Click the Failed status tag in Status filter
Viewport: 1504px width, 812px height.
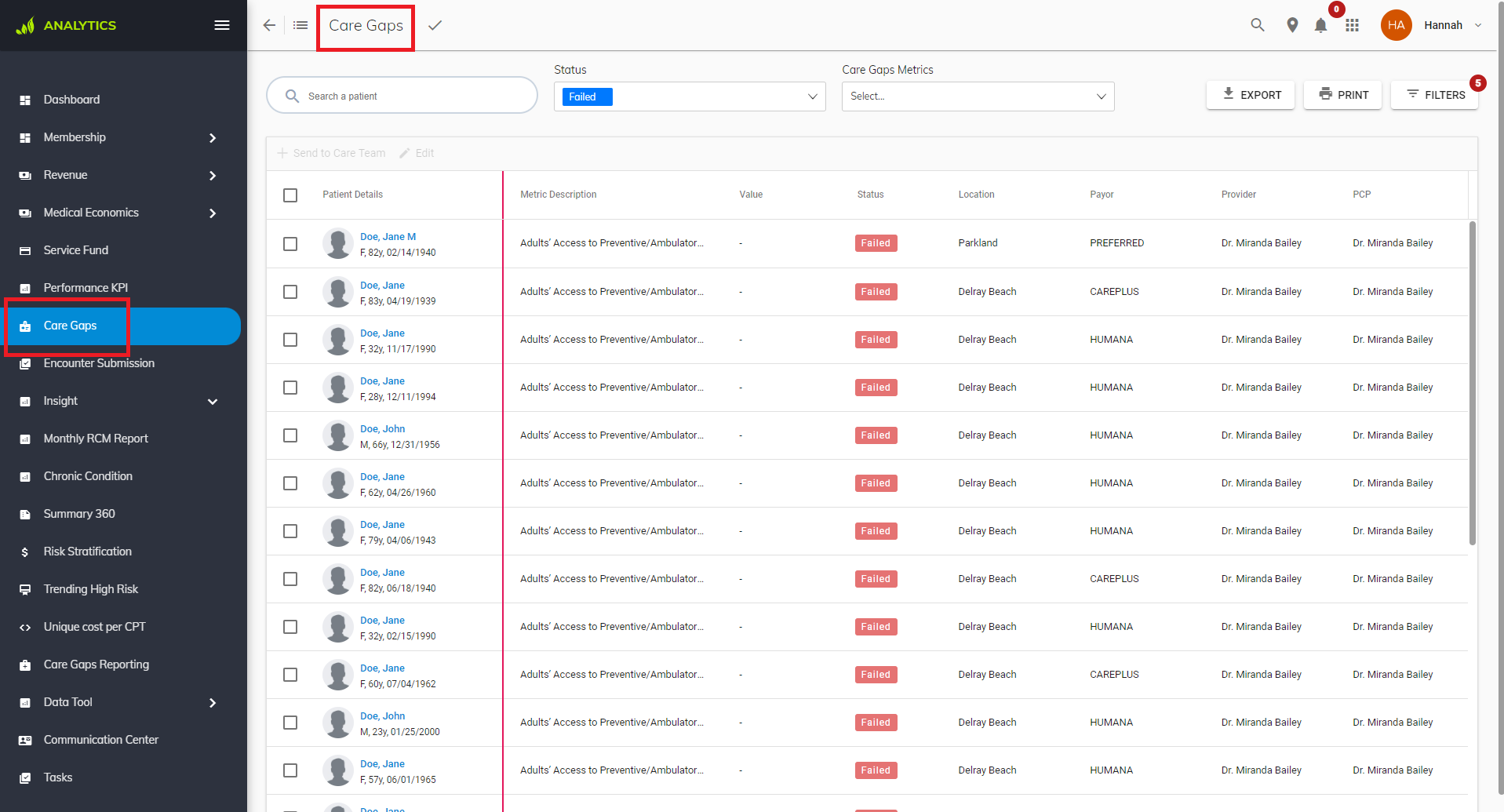click(587, 96)
